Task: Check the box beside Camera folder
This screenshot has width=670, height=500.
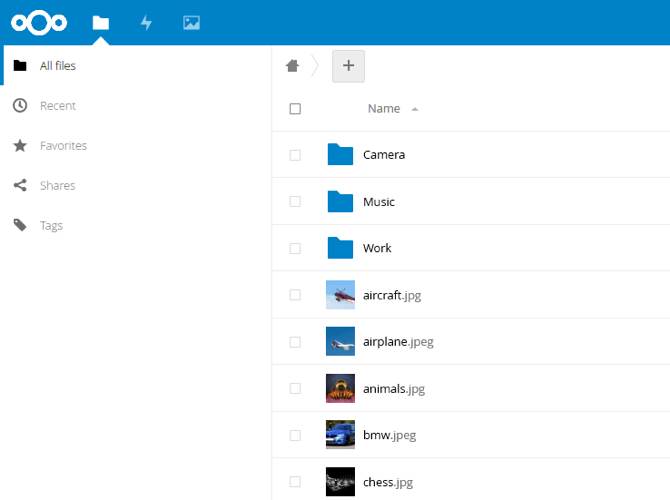Action: [295, 155]
